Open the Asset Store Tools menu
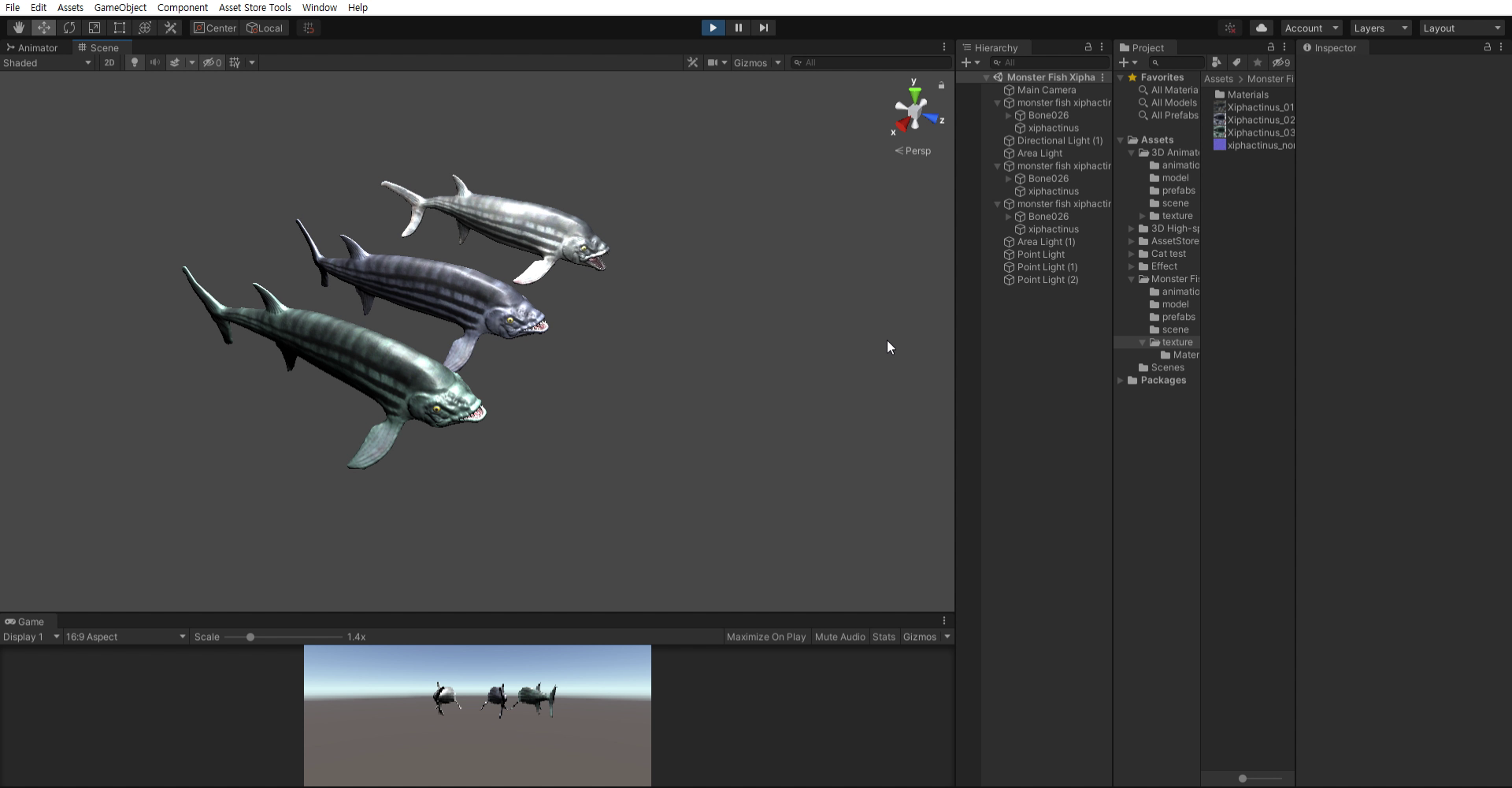Viewport: 1512px width, 788px height. click(255, 7)
